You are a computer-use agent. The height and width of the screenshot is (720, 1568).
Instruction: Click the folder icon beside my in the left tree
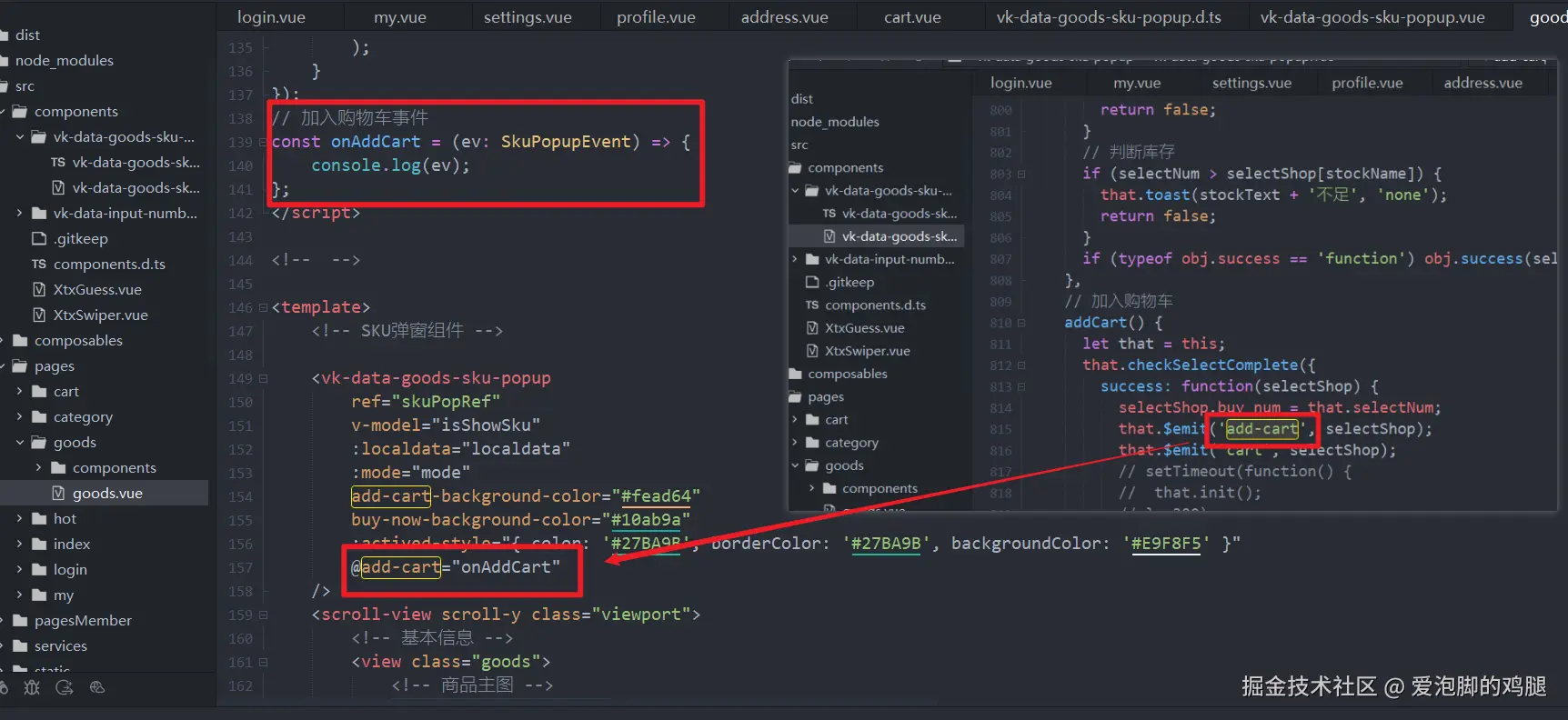coord(39,595)
